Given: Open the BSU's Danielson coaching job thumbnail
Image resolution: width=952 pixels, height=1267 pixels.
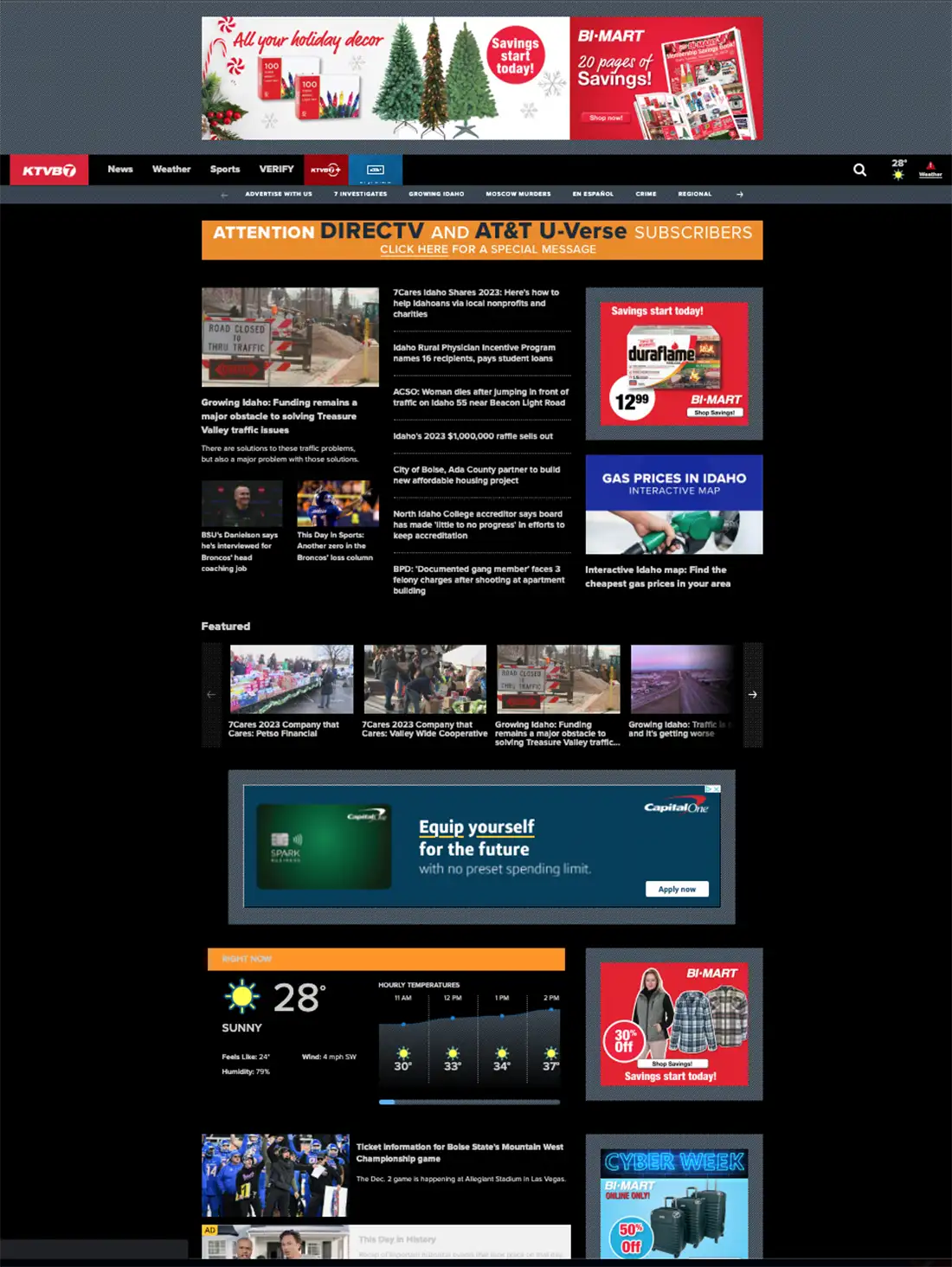Looking at the screenshot, I should [241, 504].
